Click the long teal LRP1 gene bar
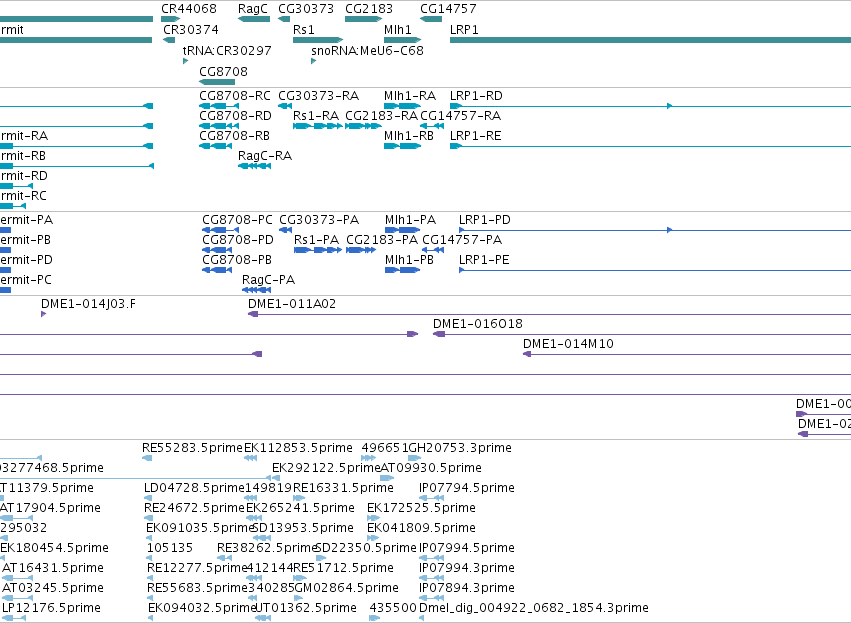 tap(650, 40)
